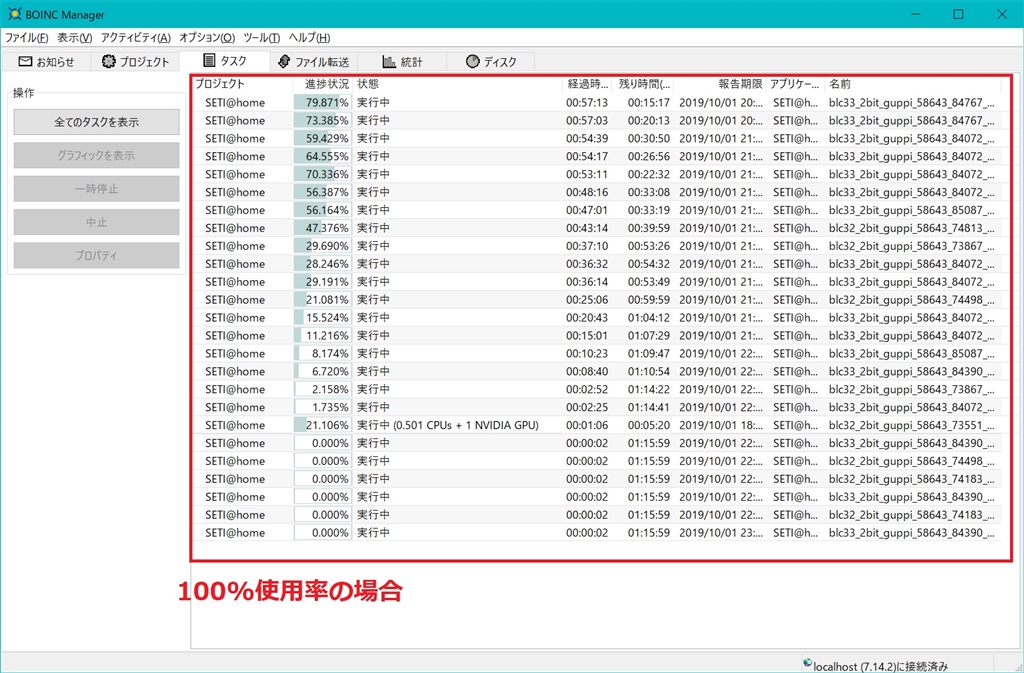Sort by the 状態 column header
Screen dimensions: 1024x673
[x=457, y=84]
